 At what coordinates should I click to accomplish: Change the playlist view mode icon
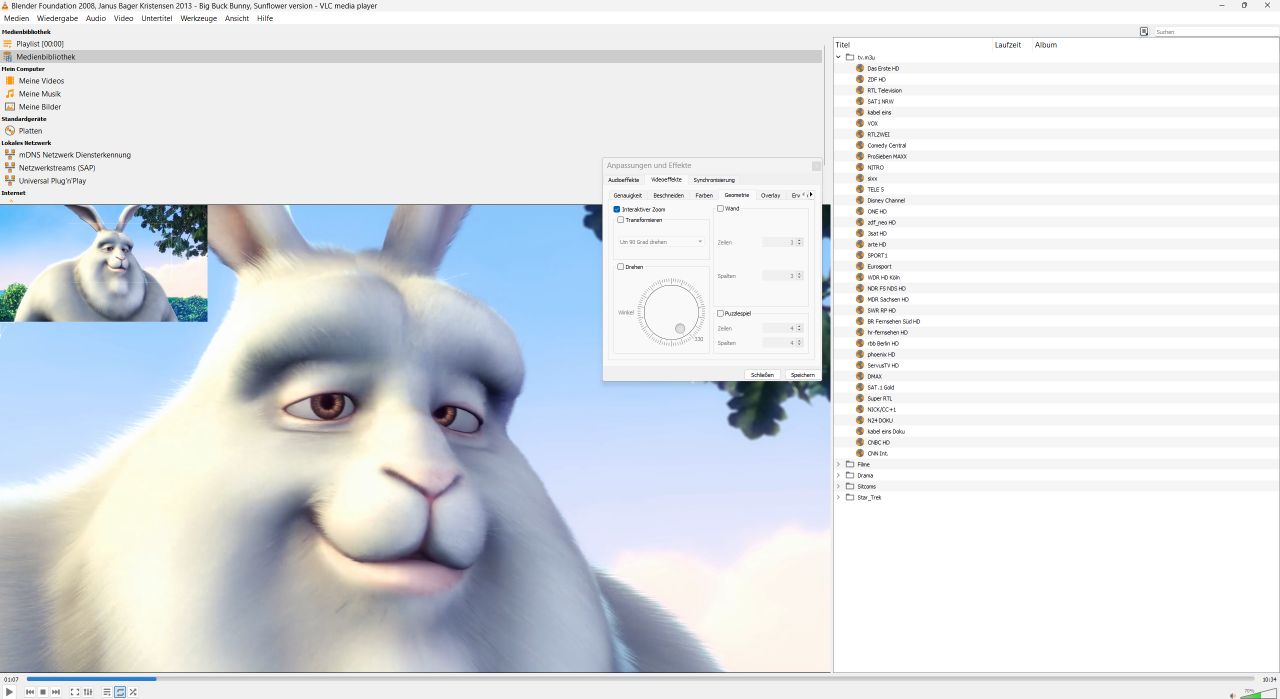1144,32
